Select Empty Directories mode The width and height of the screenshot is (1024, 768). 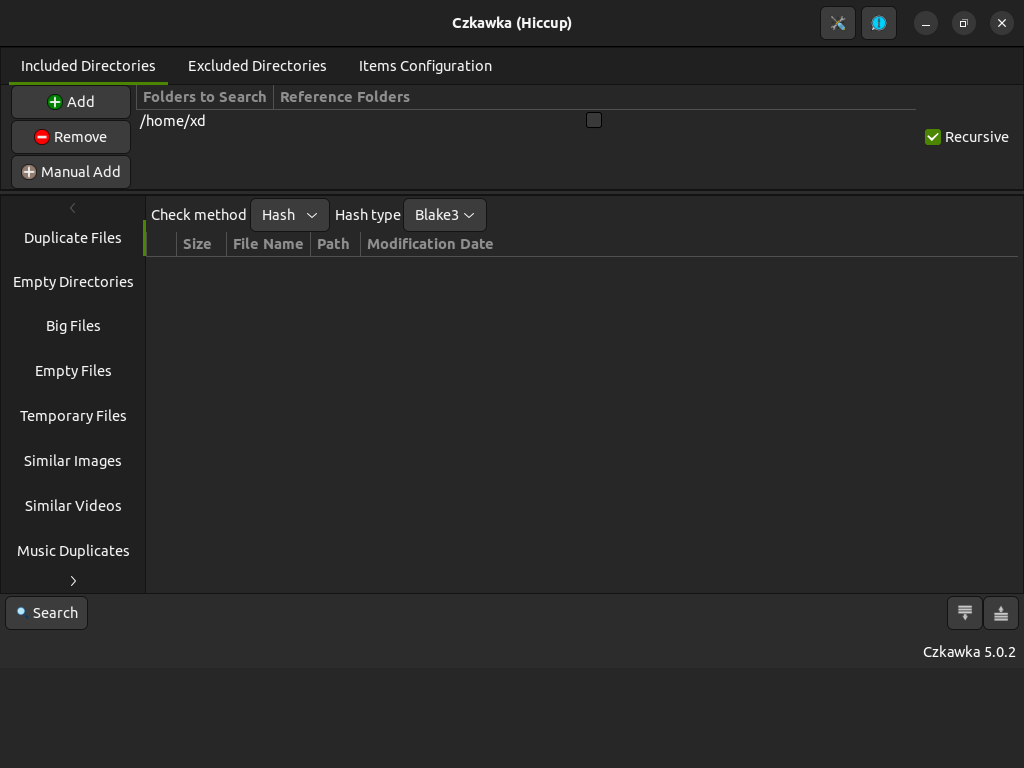[x=72, y=281]
